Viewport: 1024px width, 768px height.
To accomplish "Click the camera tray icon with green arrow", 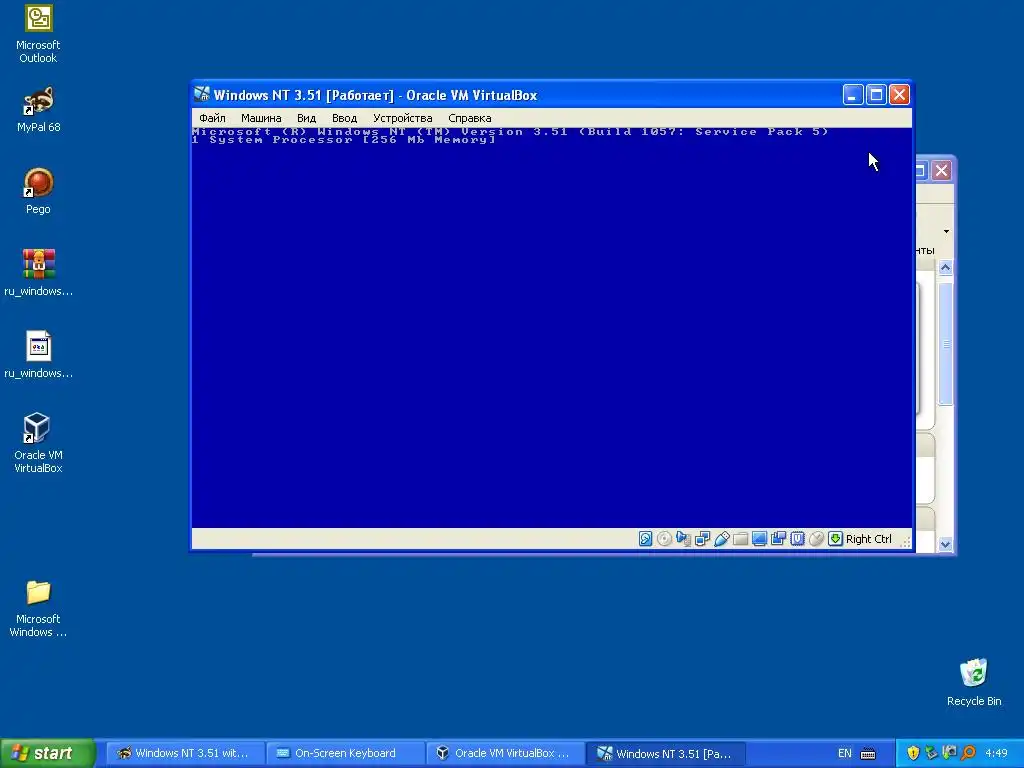I will 950,753.
